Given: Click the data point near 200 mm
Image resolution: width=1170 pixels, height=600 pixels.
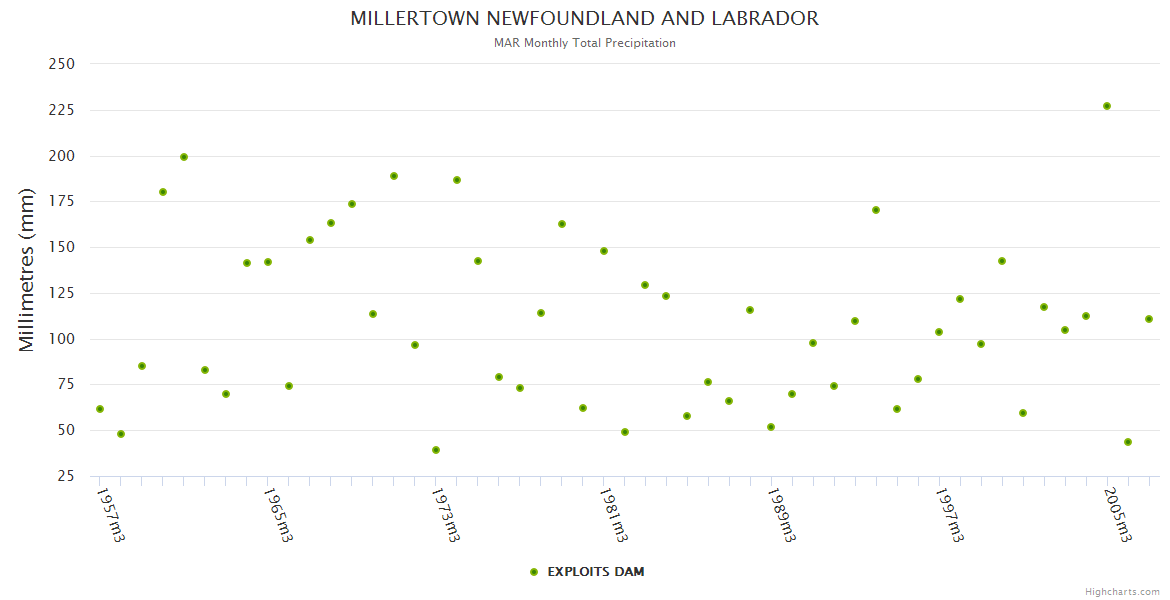Looking at the screenshot, I should tap(184, 157).
